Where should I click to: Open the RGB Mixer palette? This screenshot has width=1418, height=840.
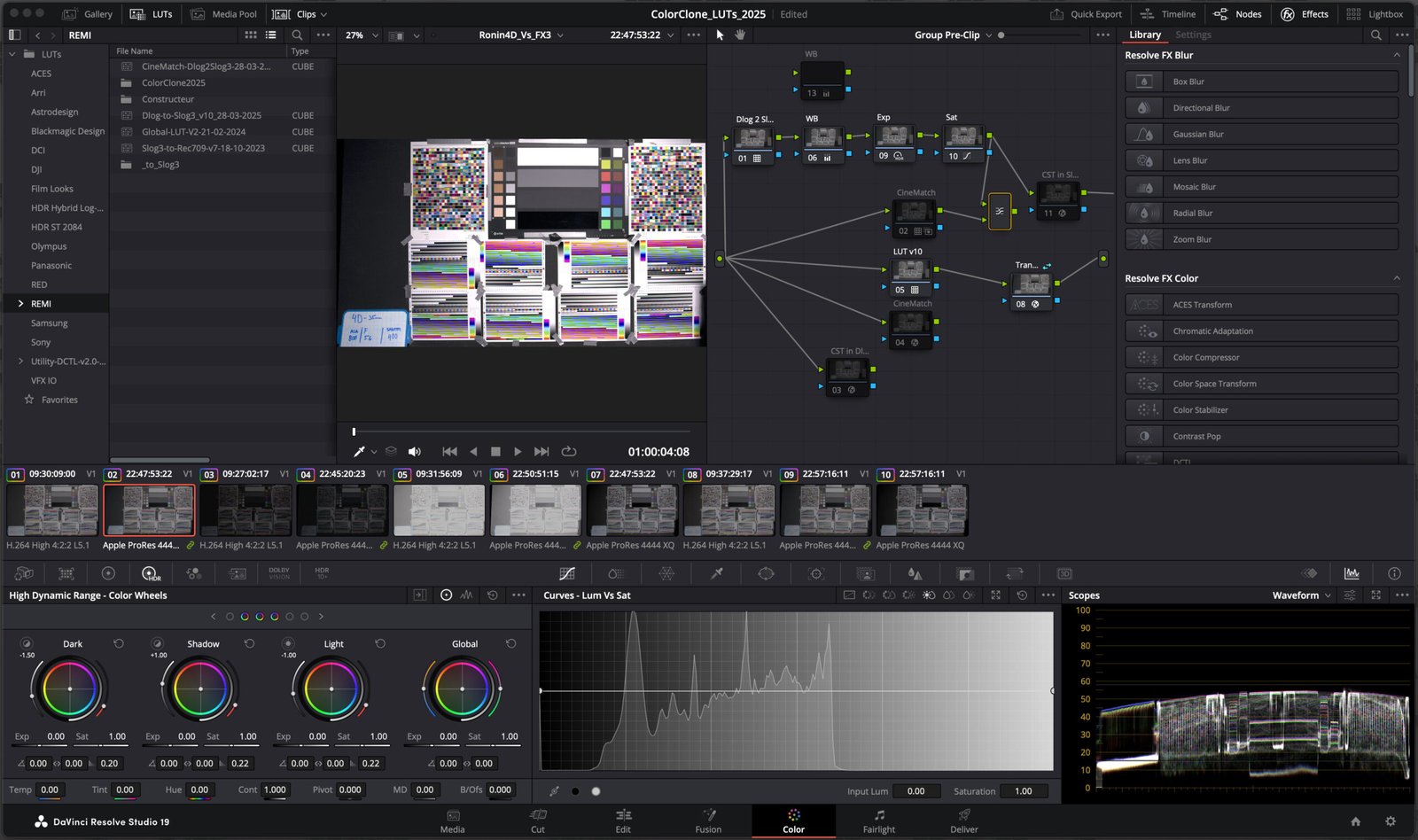193,573
